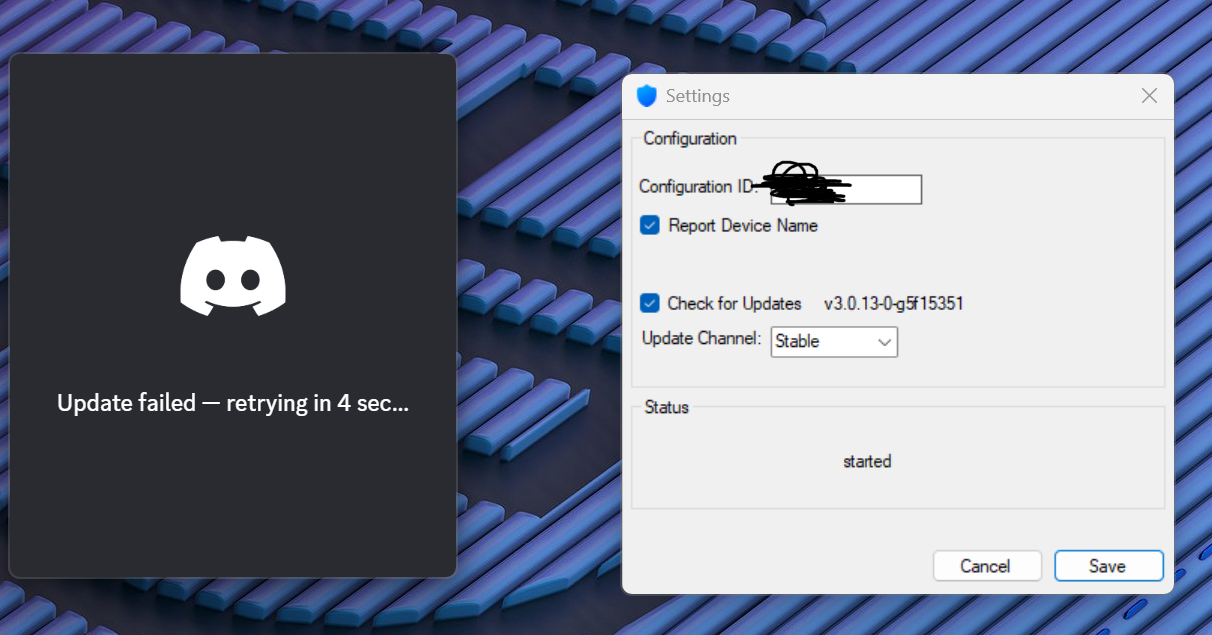Click the 'Configuration ID' label
Viewport: 1212px width, 635px height.
(698, 186)
